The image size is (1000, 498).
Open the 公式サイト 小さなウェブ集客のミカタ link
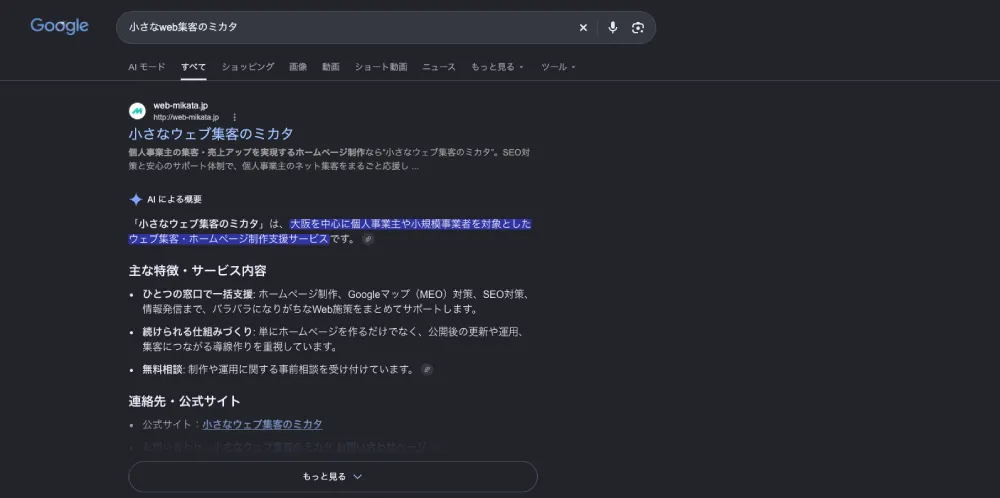coord(262,425)
